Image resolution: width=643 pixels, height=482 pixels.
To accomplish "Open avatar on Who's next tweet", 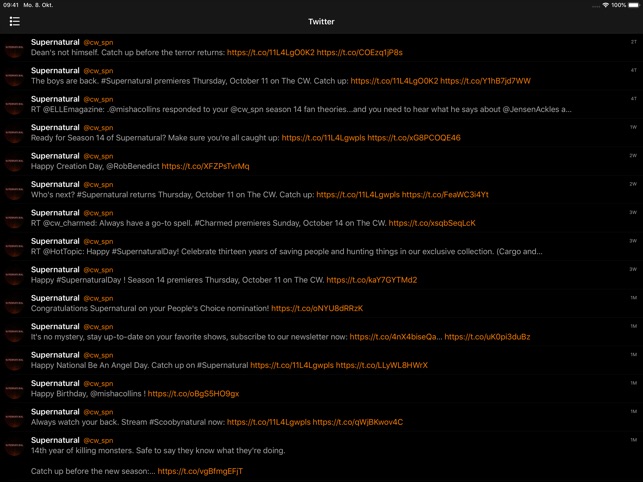I will tap(14, 190).
